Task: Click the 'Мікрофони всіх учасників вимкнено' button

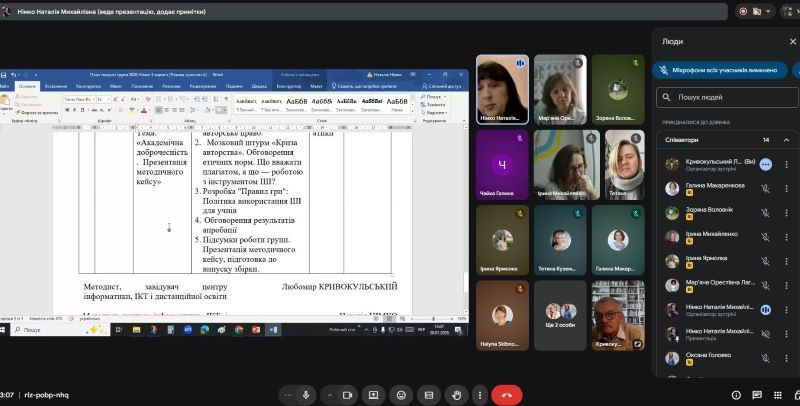Action: coord(722,70)
